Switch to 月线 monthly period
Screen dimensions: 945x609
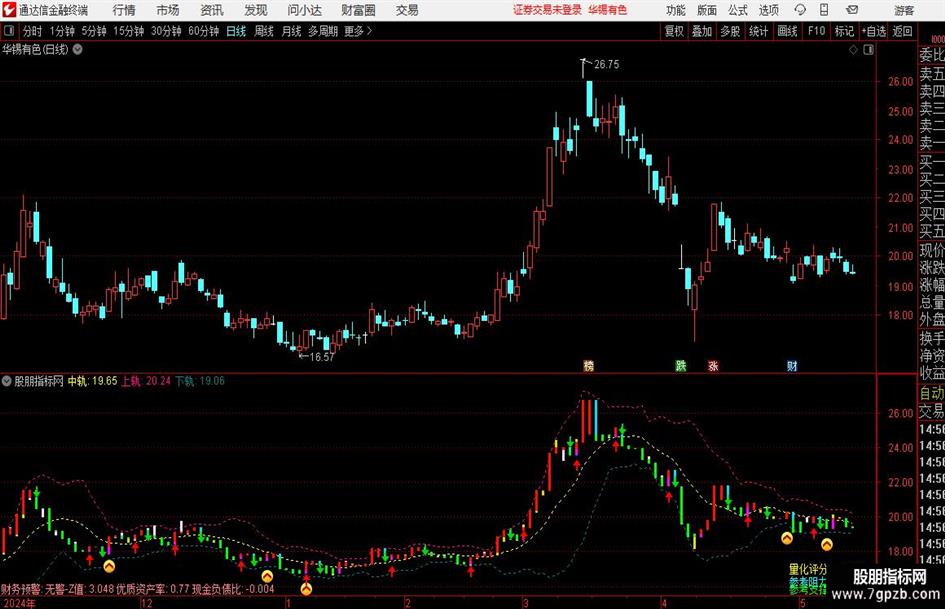click(x=292, y=31)
